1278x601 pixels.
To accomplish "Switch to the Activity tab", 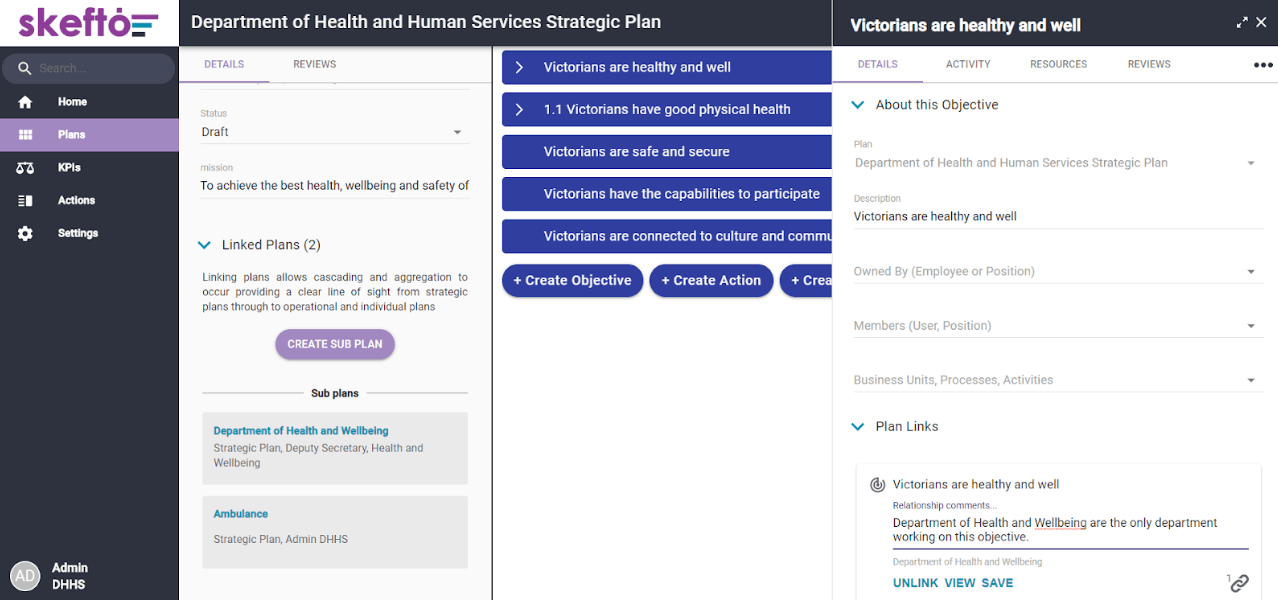I will click(968, 64).
